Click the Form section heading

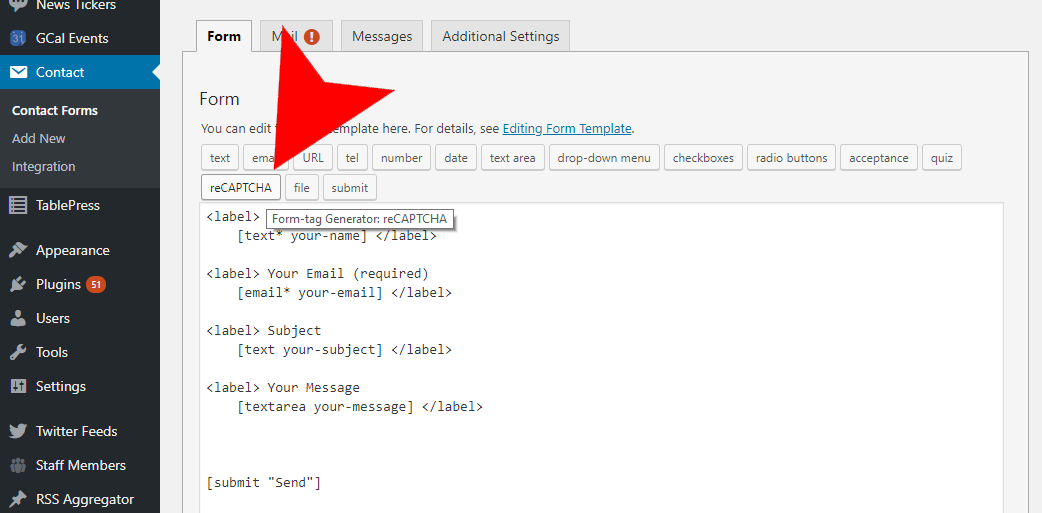pyautogui.click(x=219, y=99)
